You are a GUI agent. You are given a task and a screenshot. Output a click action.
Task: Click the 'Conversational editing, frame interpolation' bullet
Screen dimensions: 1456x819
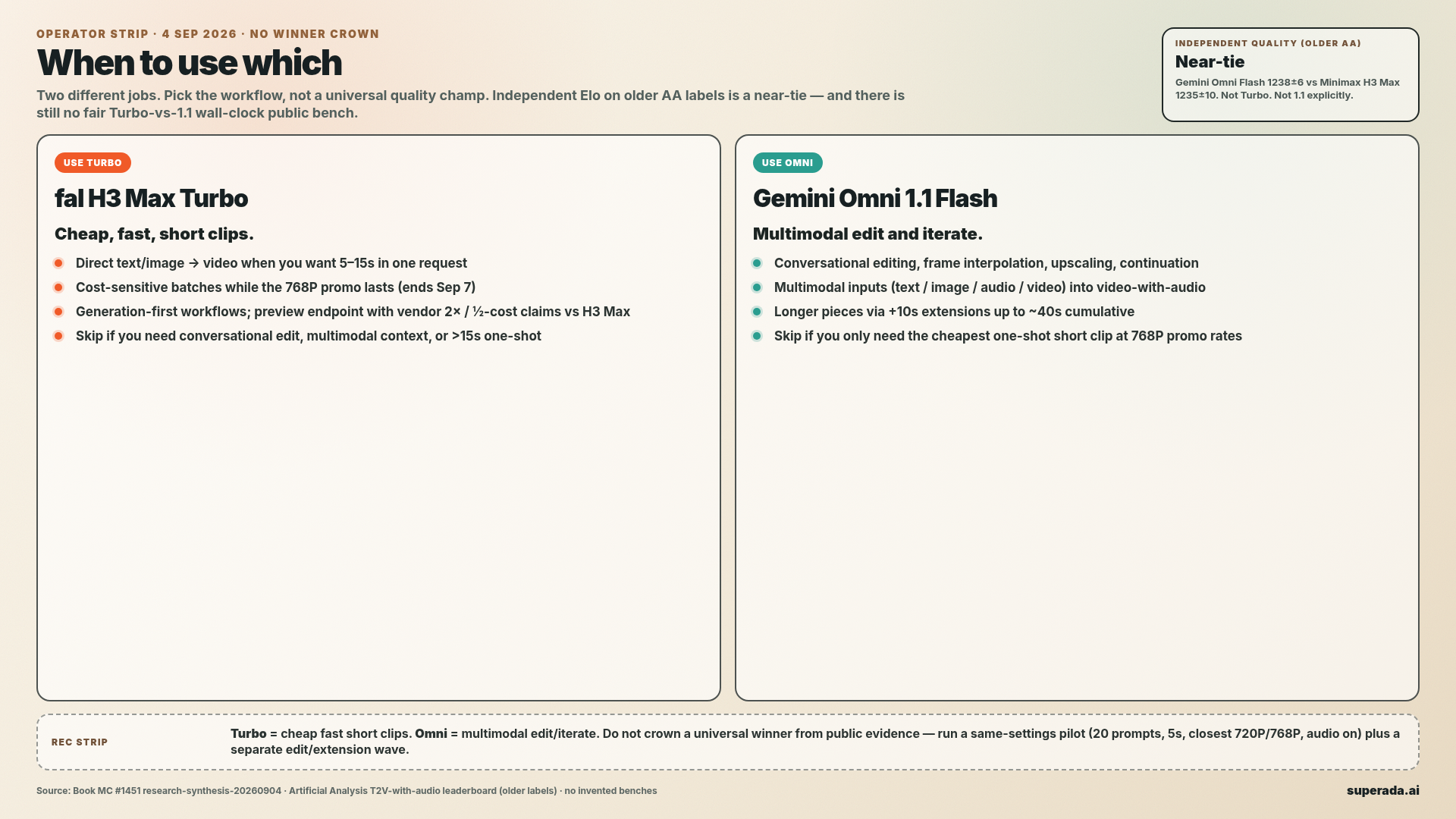click(987, 263)
